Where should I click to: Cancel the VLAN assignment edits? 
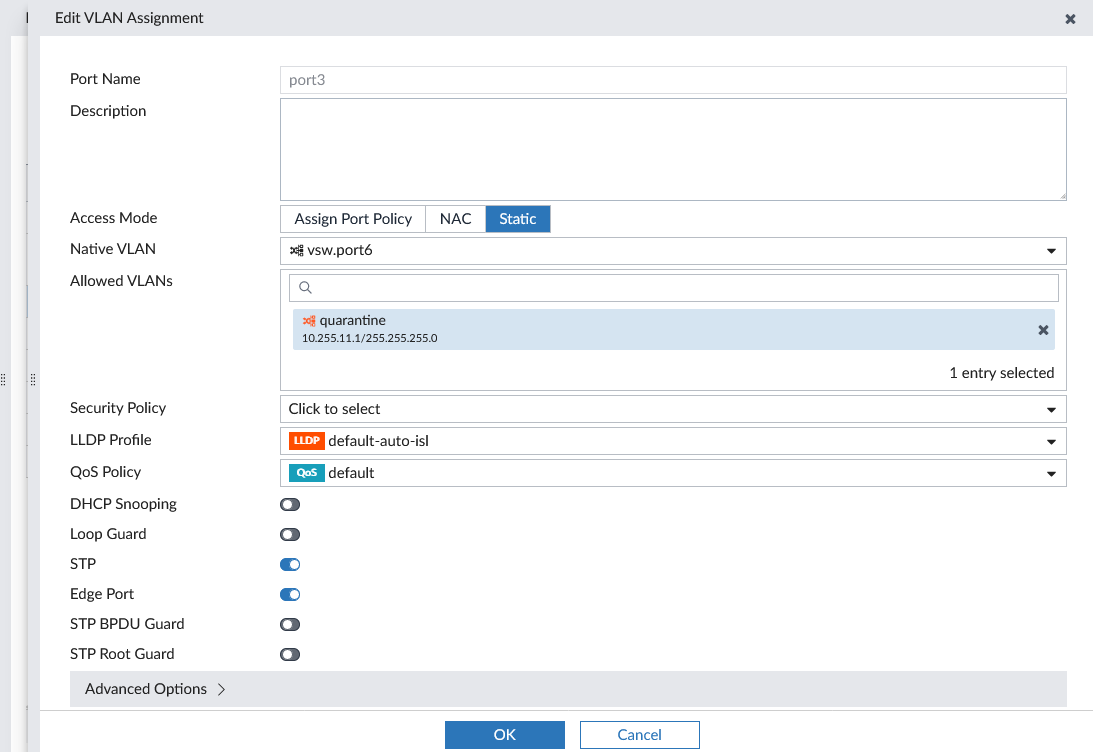pos(639,733)
